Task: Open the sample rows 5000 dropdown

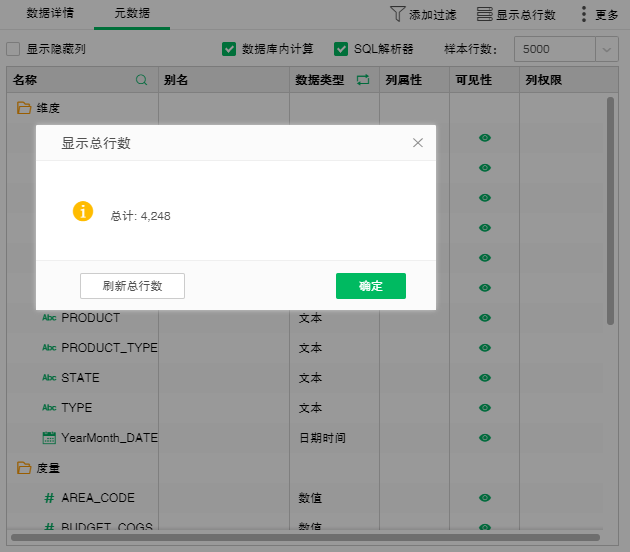Action: [606, 49]
